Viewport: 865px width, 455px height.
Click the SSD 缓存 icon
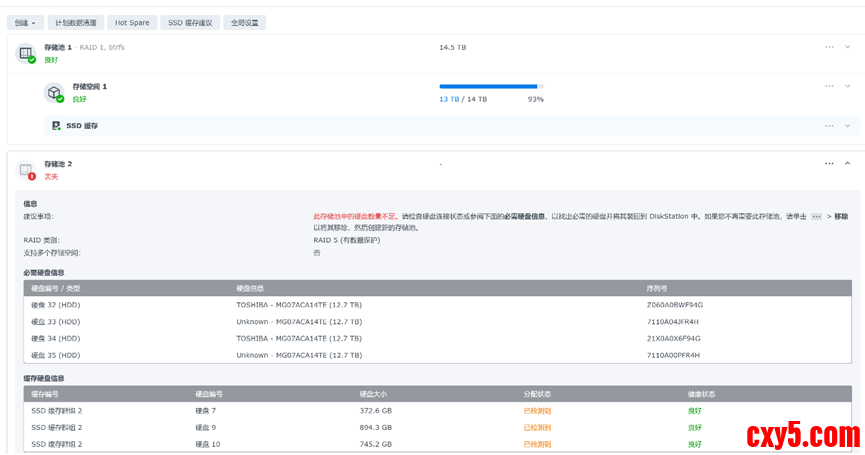point(57,126)
